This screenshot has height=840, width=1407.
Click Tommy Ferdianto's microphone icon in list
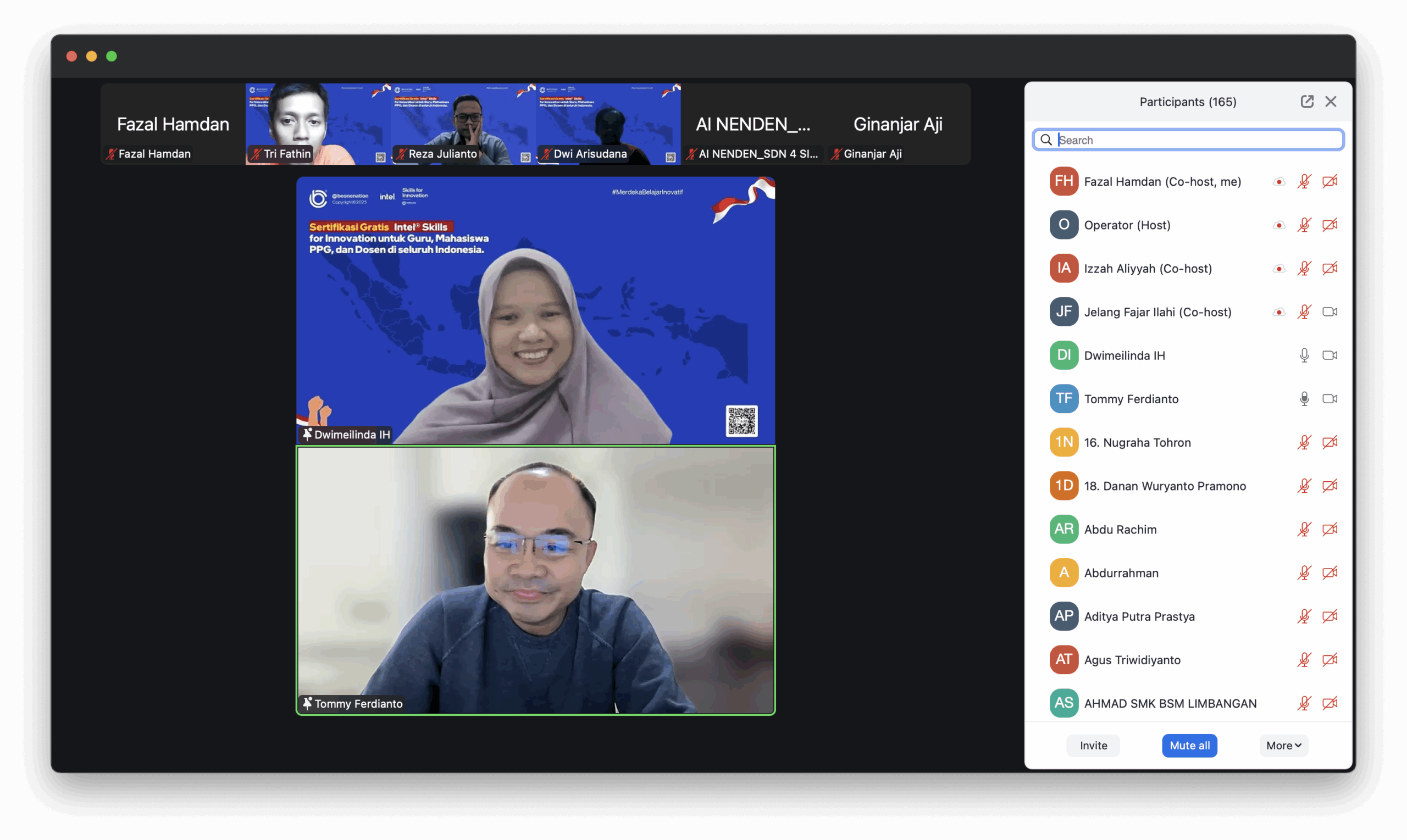[x=1304, y=399]
